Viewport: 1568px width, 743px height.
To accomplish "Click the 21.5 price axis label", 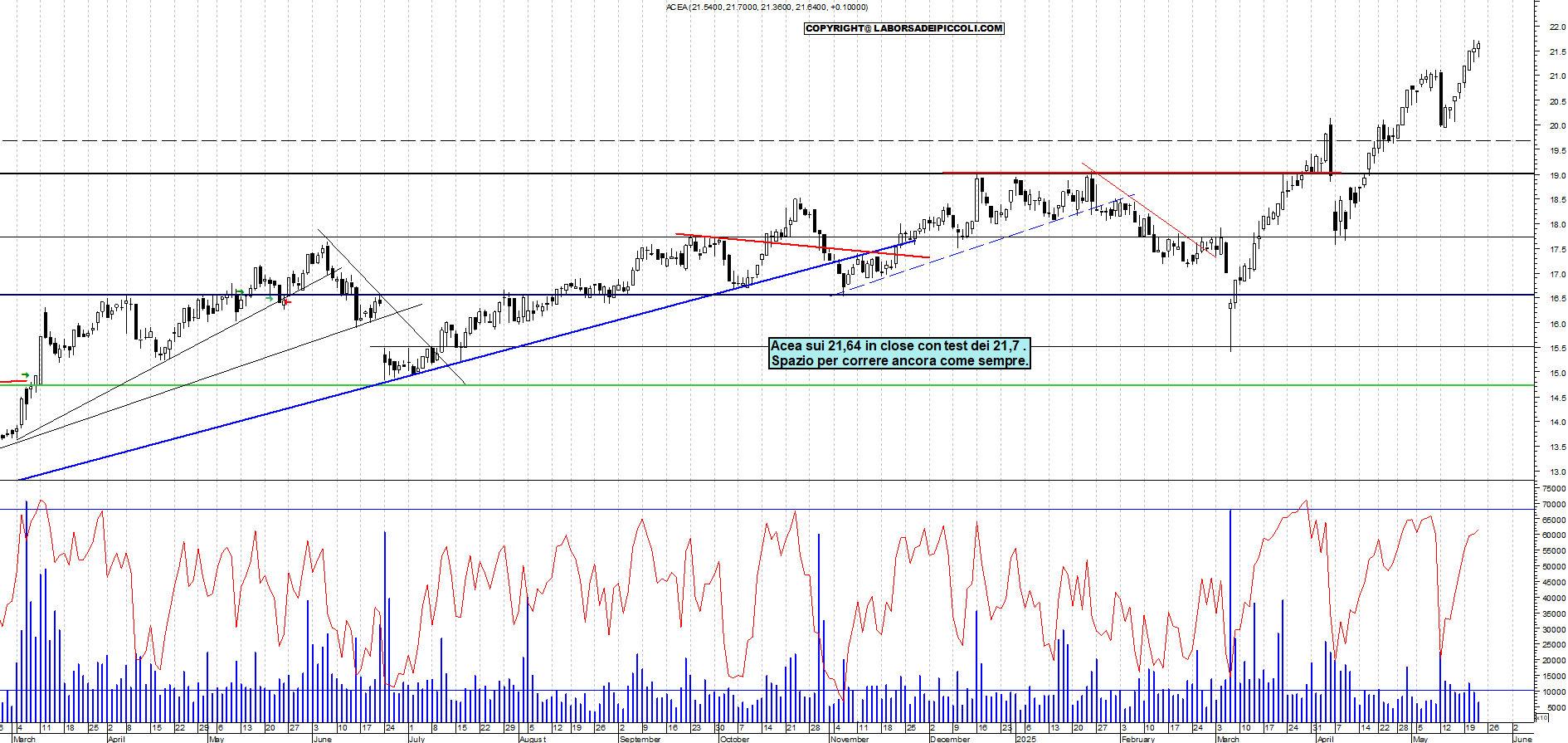I will [1557, 52].
